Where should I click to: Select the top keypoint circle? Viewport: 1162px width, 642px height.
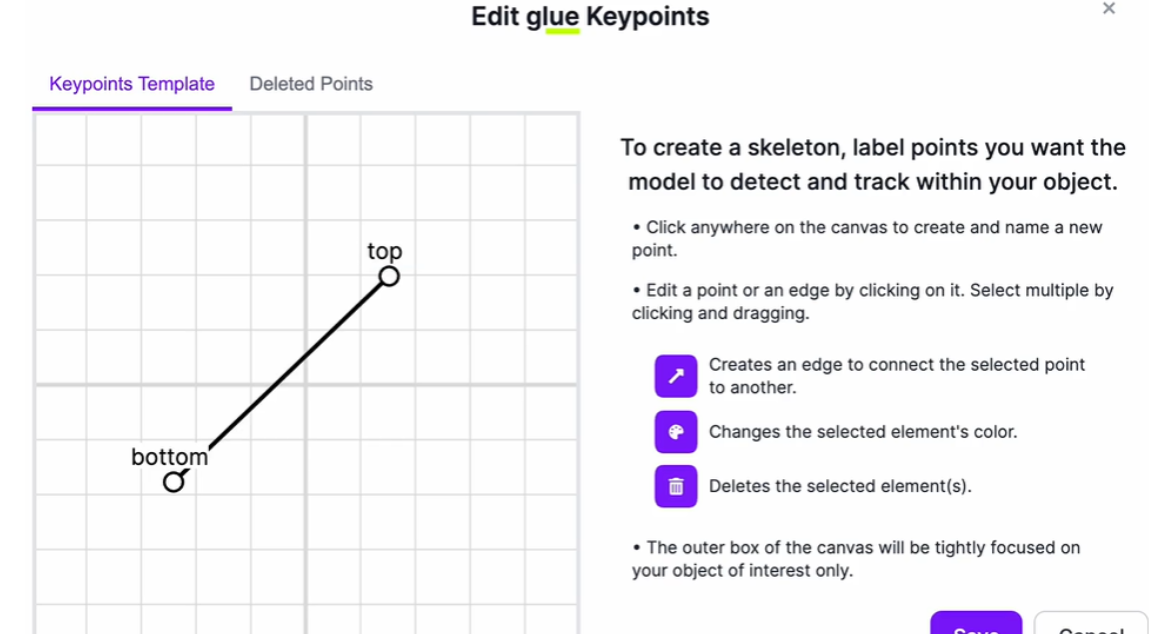click(x=389, y=276)
